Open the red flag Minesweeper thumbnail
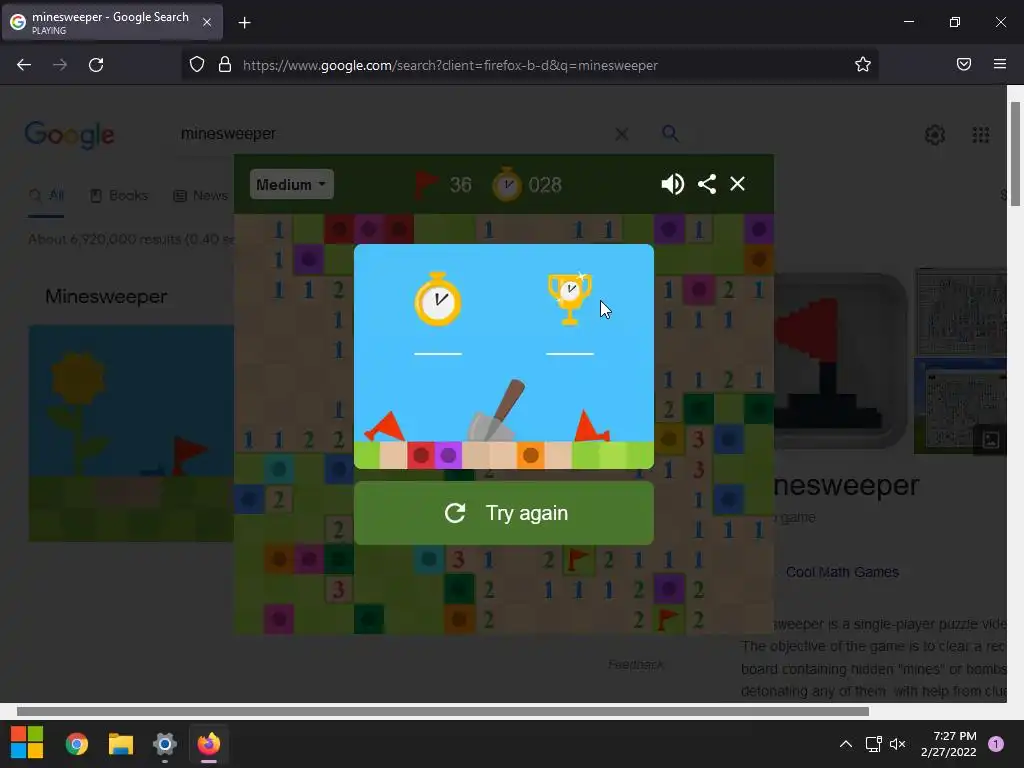 click(x=840, y=361)
